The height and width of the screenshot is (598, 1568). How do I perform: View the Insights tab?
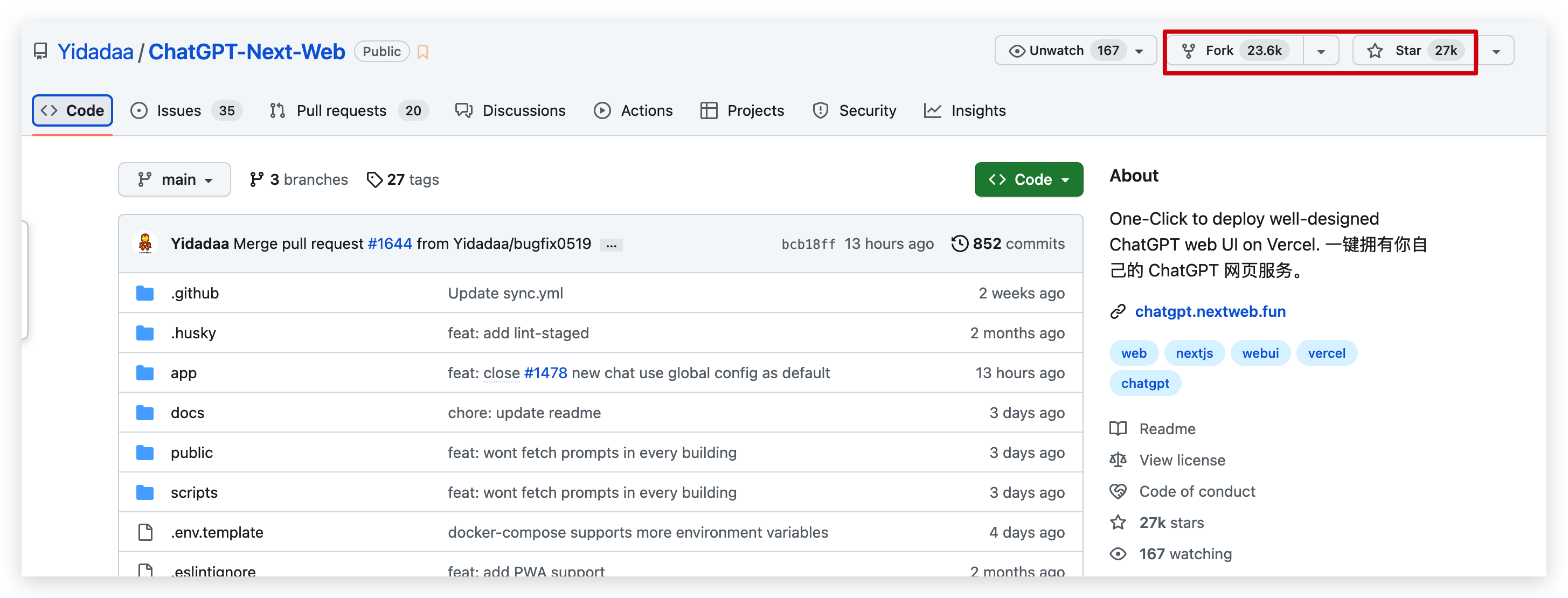[x=965, y=111]
